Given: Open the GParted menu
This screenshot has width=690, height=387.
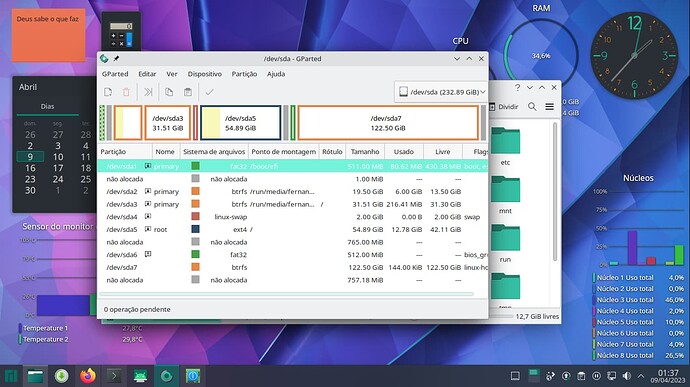Looking at the screenshot, I should [x=115, y=74].
